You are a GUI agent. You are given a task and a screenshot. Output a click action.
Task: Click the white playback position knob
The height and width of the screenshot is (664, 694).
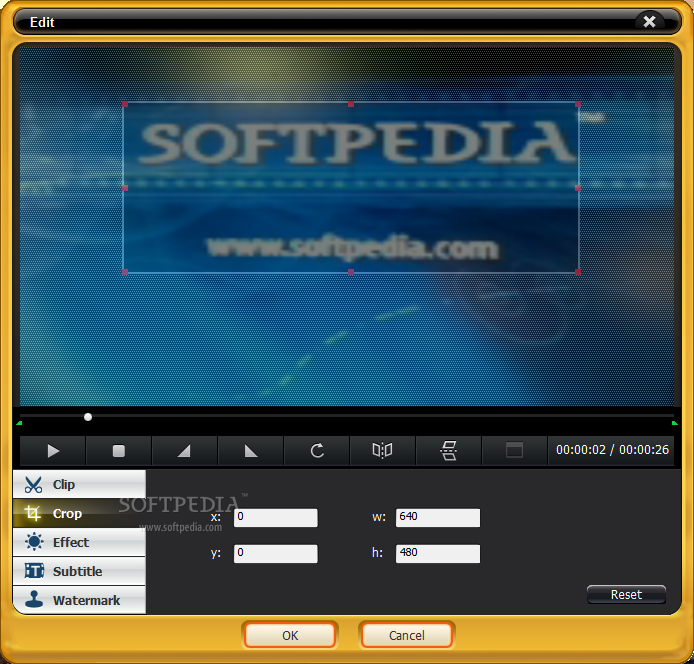tap(88, 417)
